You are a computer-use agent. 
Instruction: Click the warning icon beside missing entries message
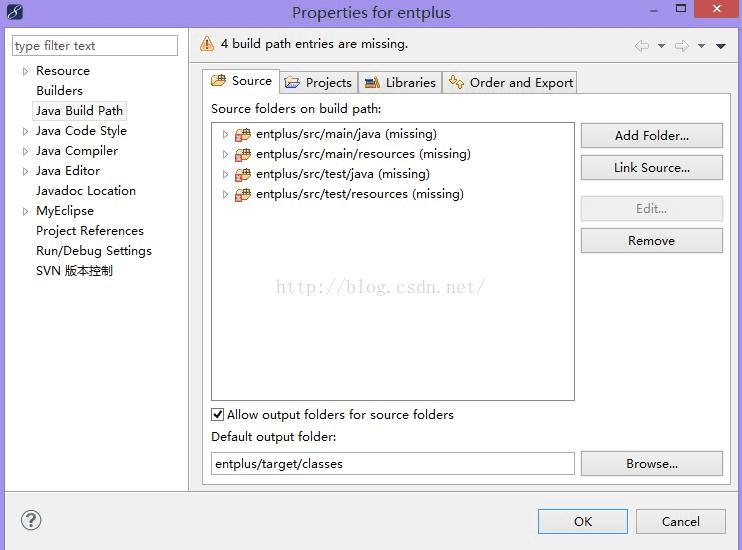tap(207, 44)
